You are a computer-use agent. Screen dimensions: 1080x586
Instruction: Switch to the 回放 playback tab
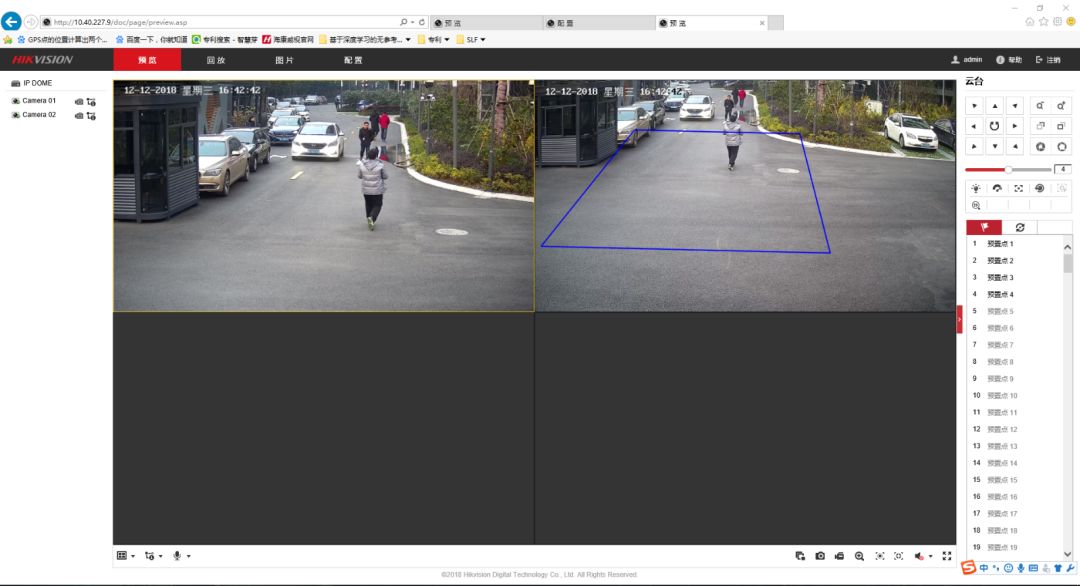(x=215, y=60)
